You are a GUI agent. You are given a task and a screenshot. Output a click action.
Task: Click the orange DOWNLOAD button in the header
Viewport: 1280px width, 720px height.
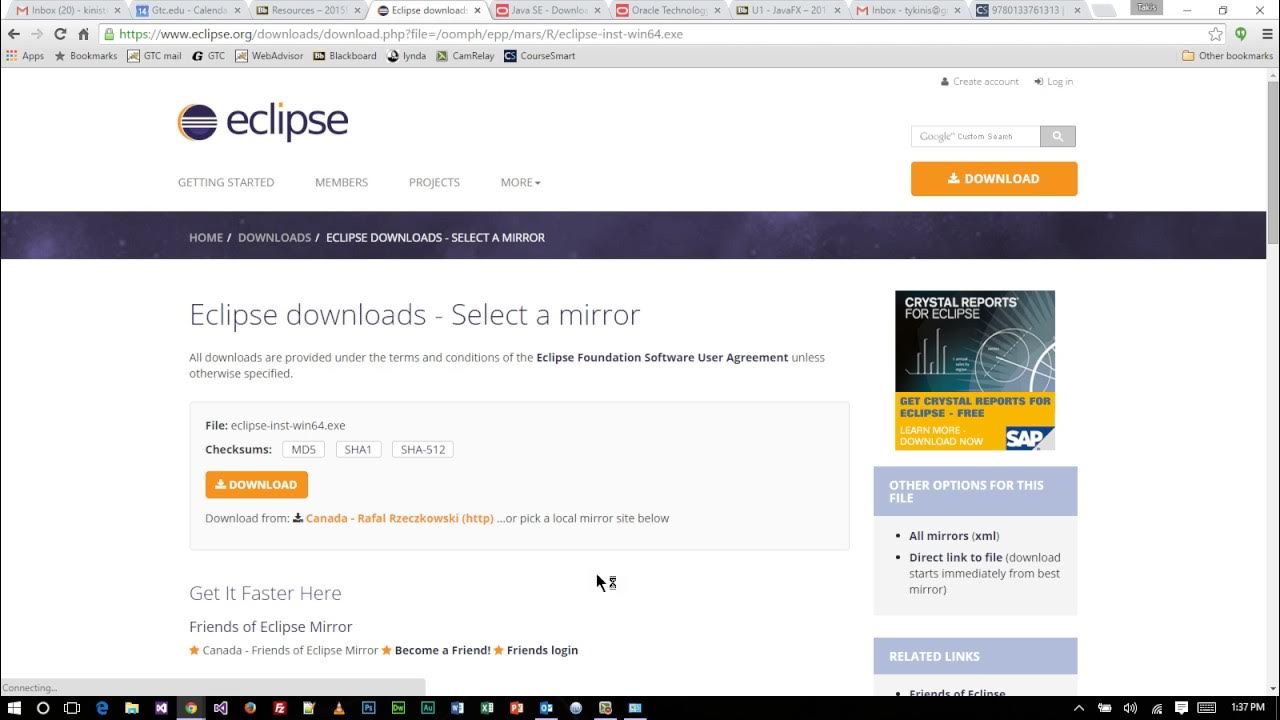coord(994,179)
